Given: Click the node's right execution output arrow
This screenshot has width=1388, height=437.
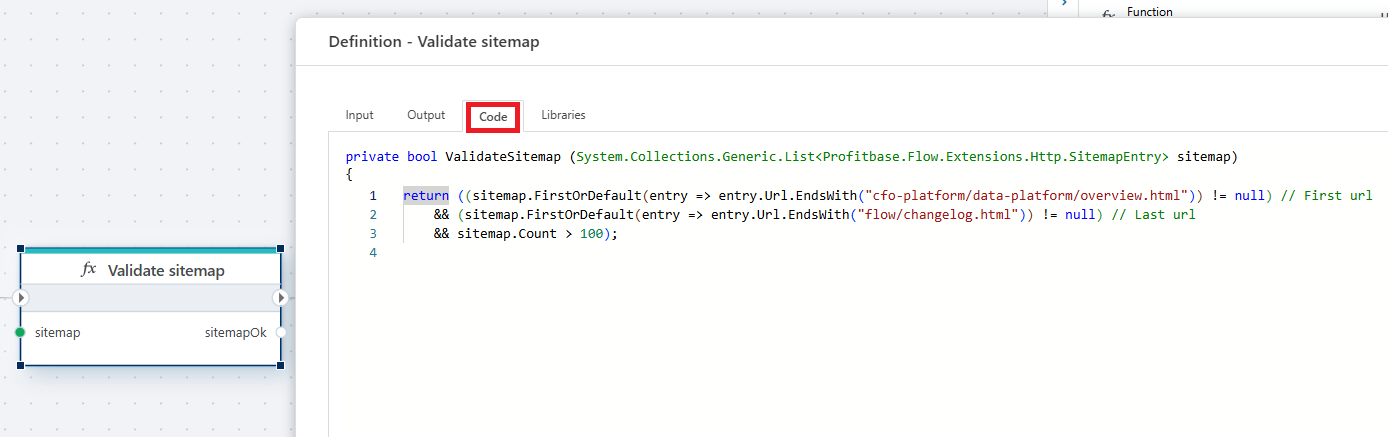Looking at the screenshot, I should point(281,297).
